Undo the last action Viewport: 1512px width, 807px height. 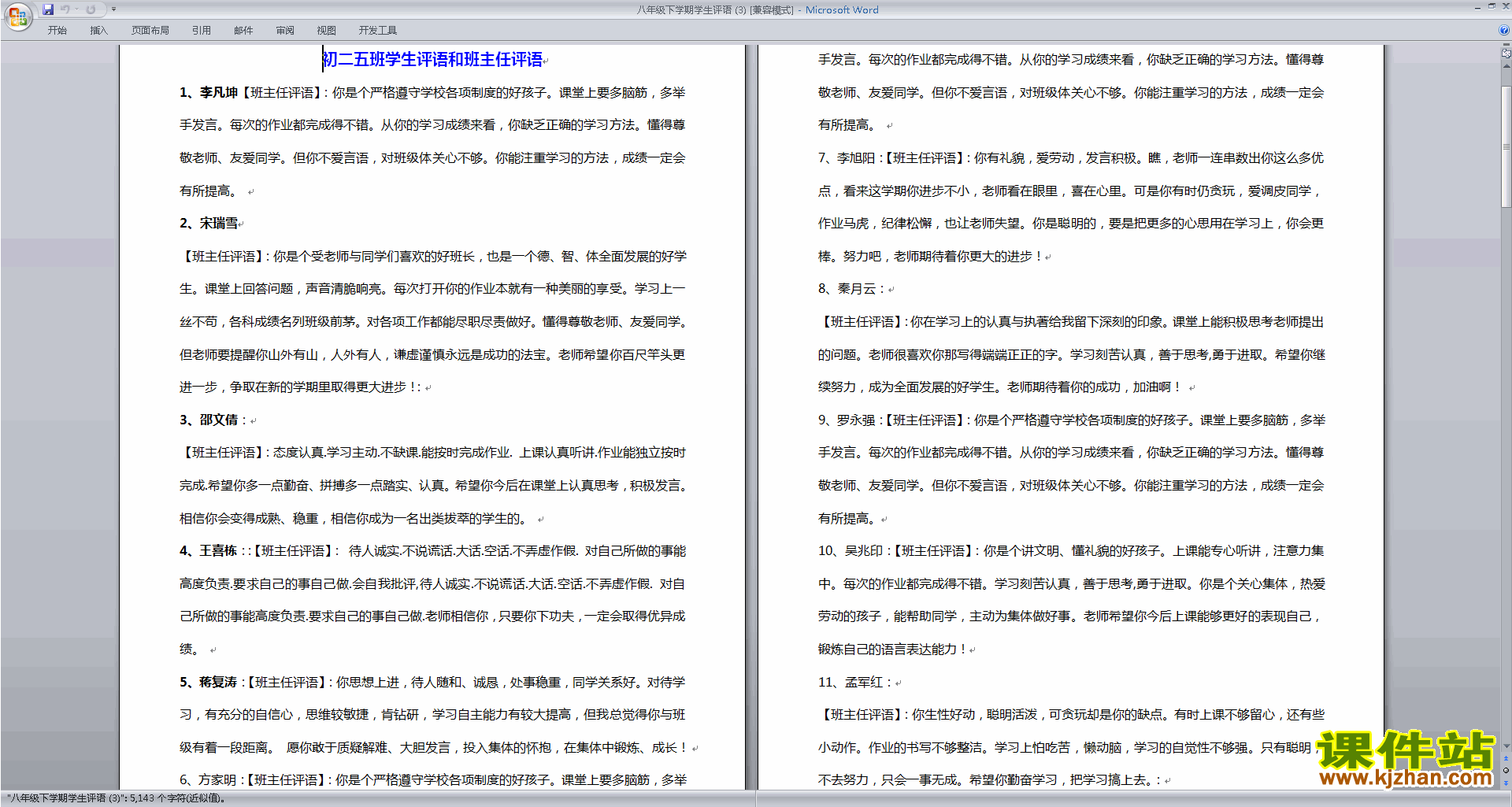tap(65, 9)
